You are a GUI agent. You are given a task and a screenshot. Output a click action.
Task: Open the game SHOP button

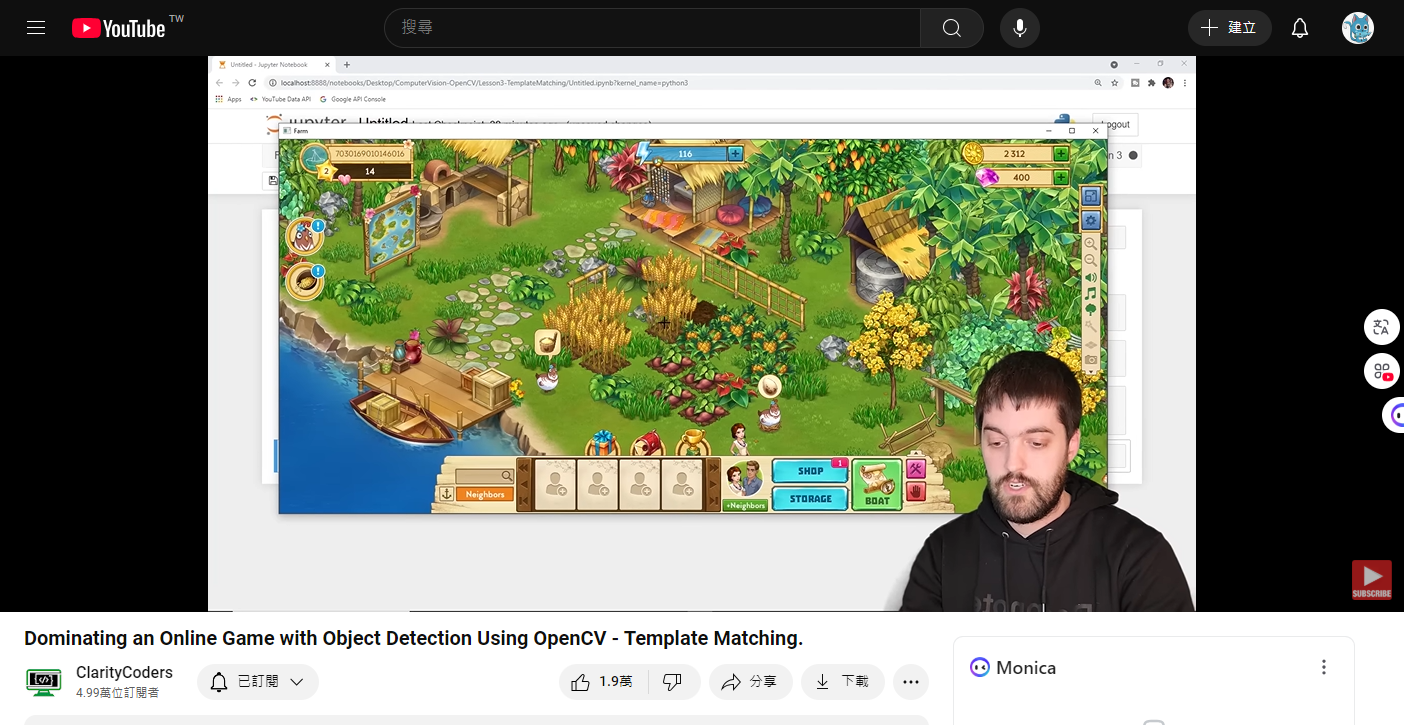[x=811, y=471]
